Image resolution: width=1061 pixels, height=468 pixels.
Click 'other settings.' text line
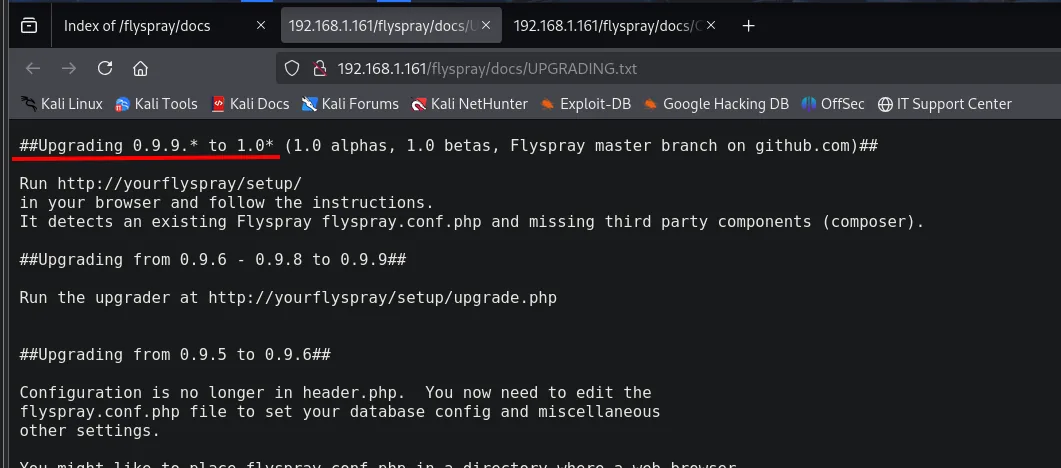coord(89,430)
